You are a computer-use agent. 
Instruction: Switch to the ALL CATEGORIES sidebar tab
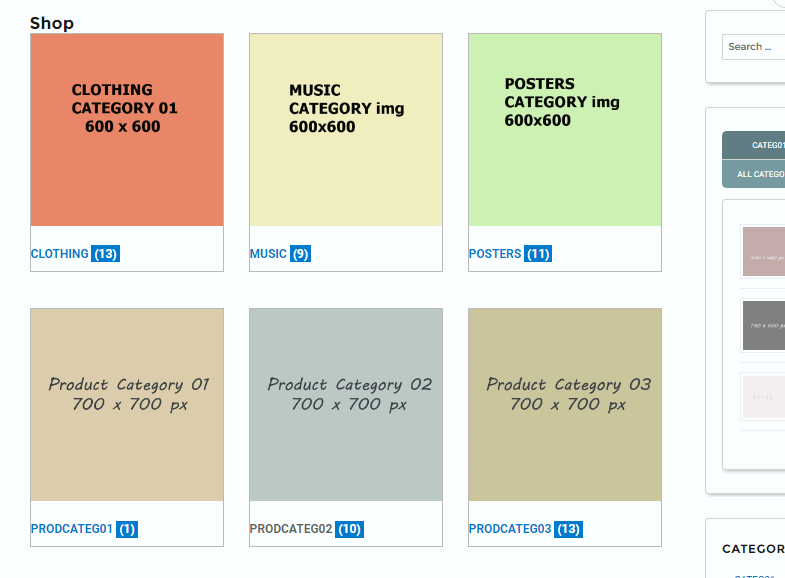pyautogui.click(x=753, y=174)
